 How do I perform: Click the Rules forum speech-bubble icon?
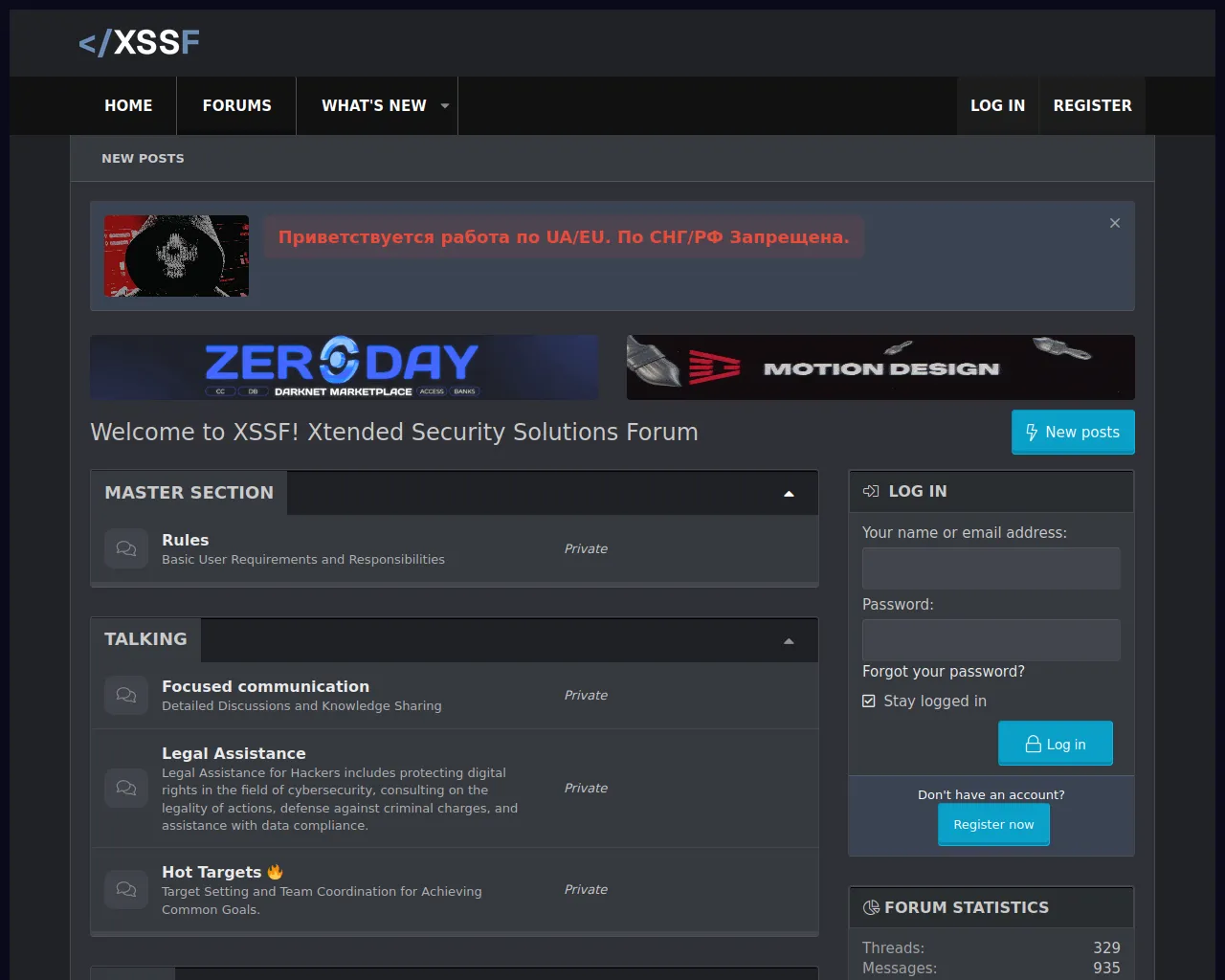[x=126, y=548]
